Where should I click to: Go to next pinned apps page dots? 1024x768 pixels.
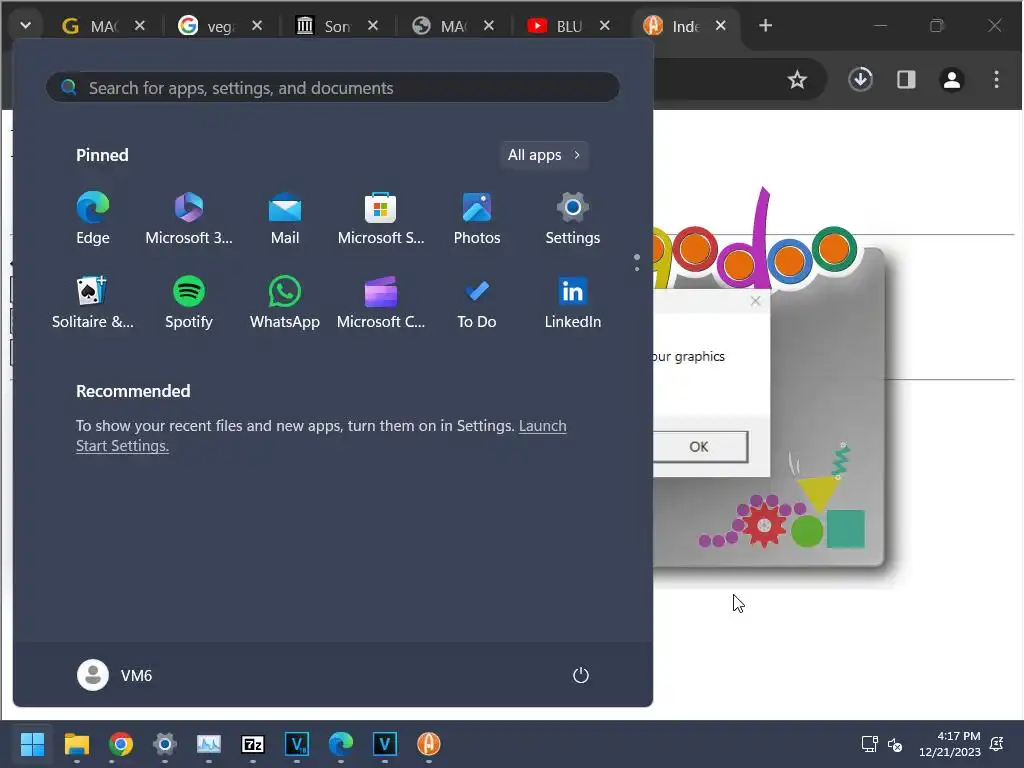tap(637, 263)
